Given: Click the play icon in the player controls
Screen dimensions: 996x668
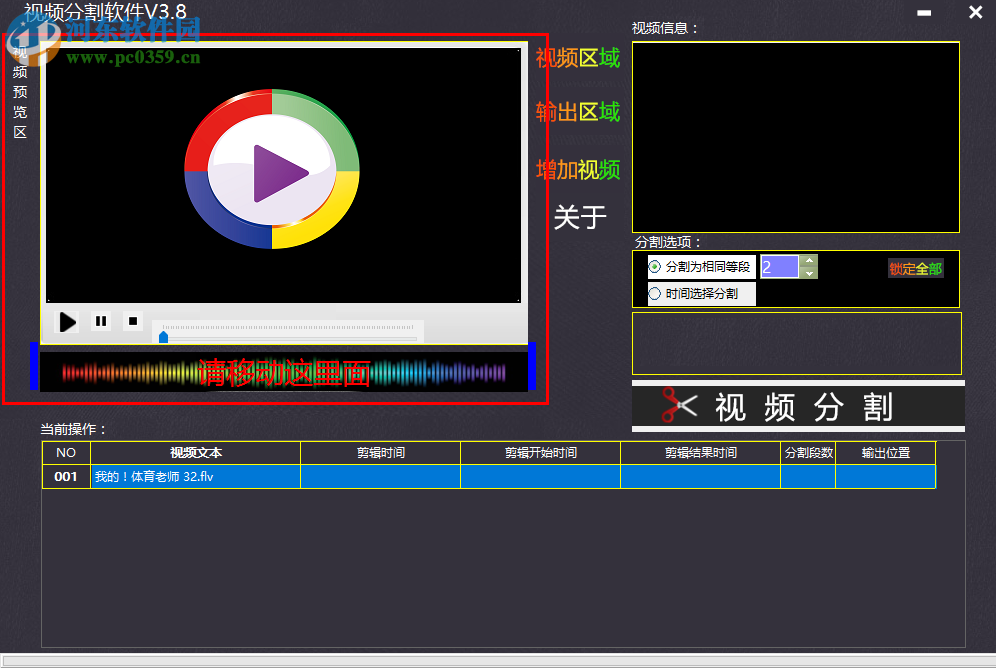Looking at the screenshot, I should point(67,322).
